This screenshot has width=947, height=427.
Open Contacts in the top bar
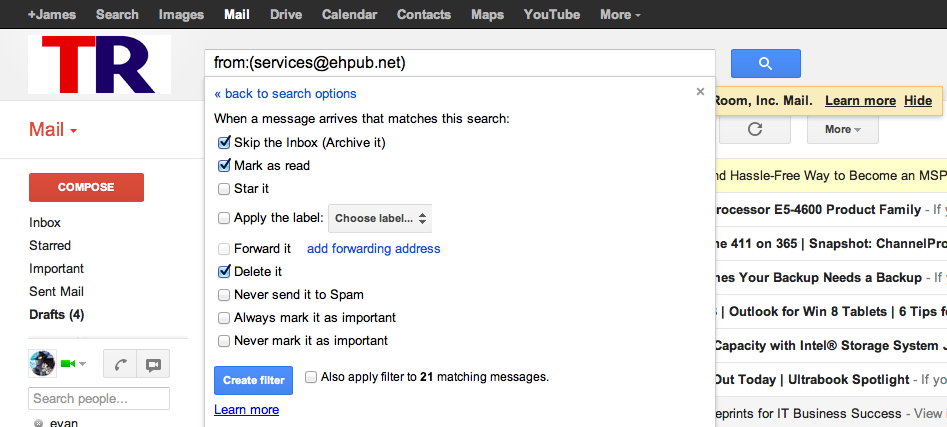pos(424,14)
